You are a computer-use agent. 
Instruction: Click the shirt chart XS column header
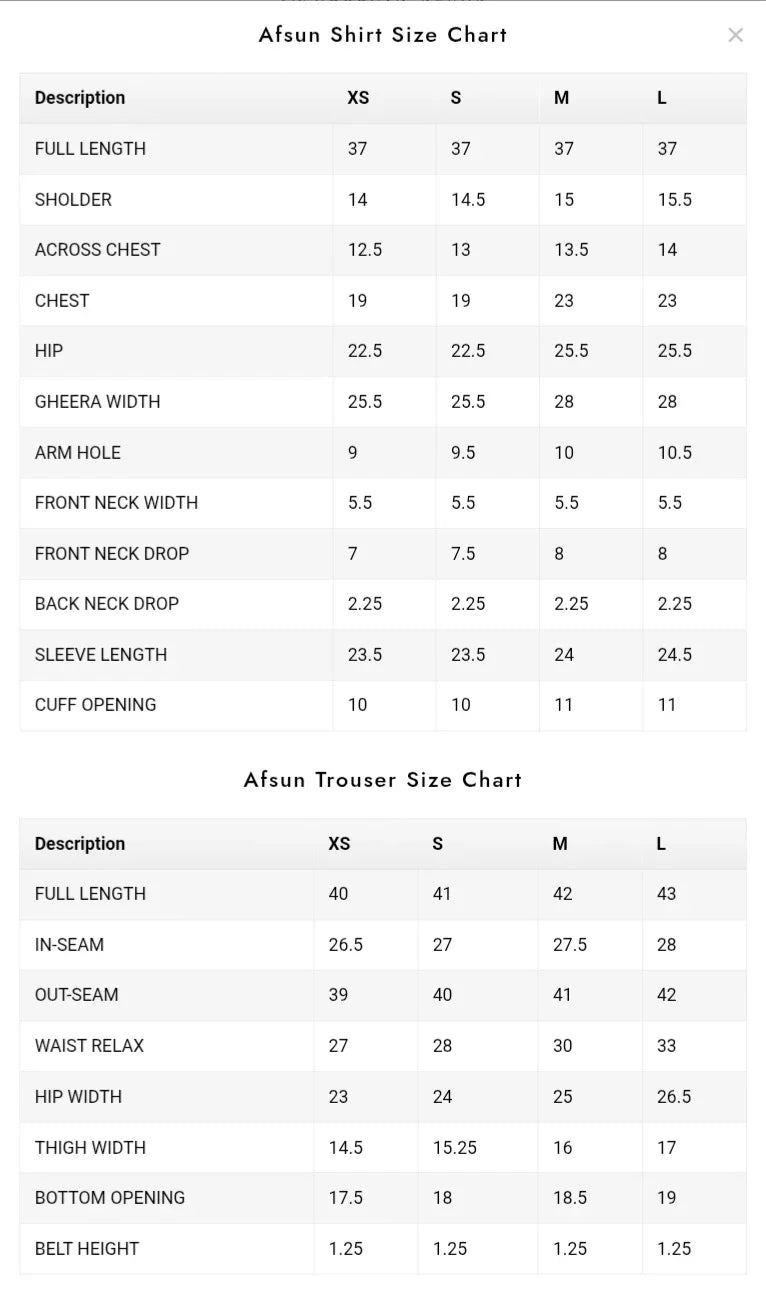tap(358, 98)
